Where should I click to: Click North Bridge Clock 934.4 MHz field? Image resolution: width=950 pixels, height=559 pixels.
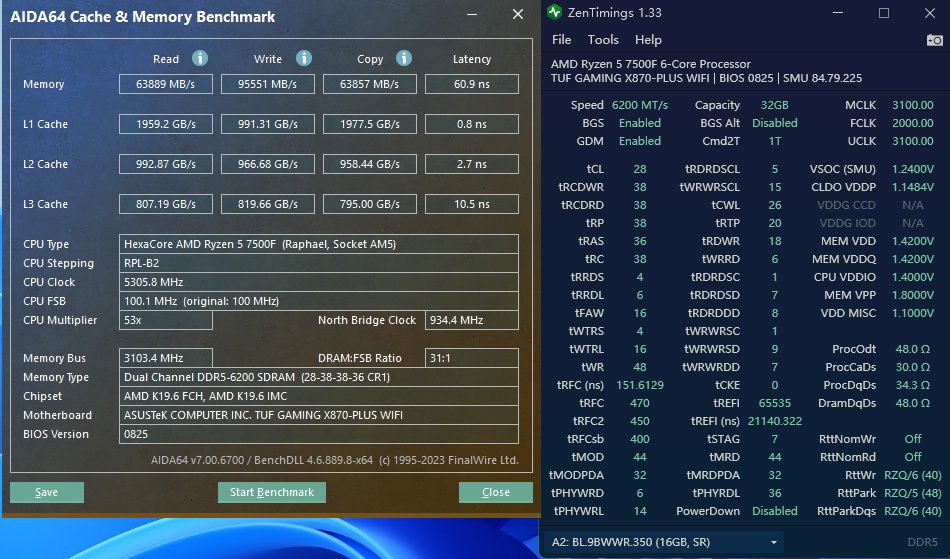(471, 320)
